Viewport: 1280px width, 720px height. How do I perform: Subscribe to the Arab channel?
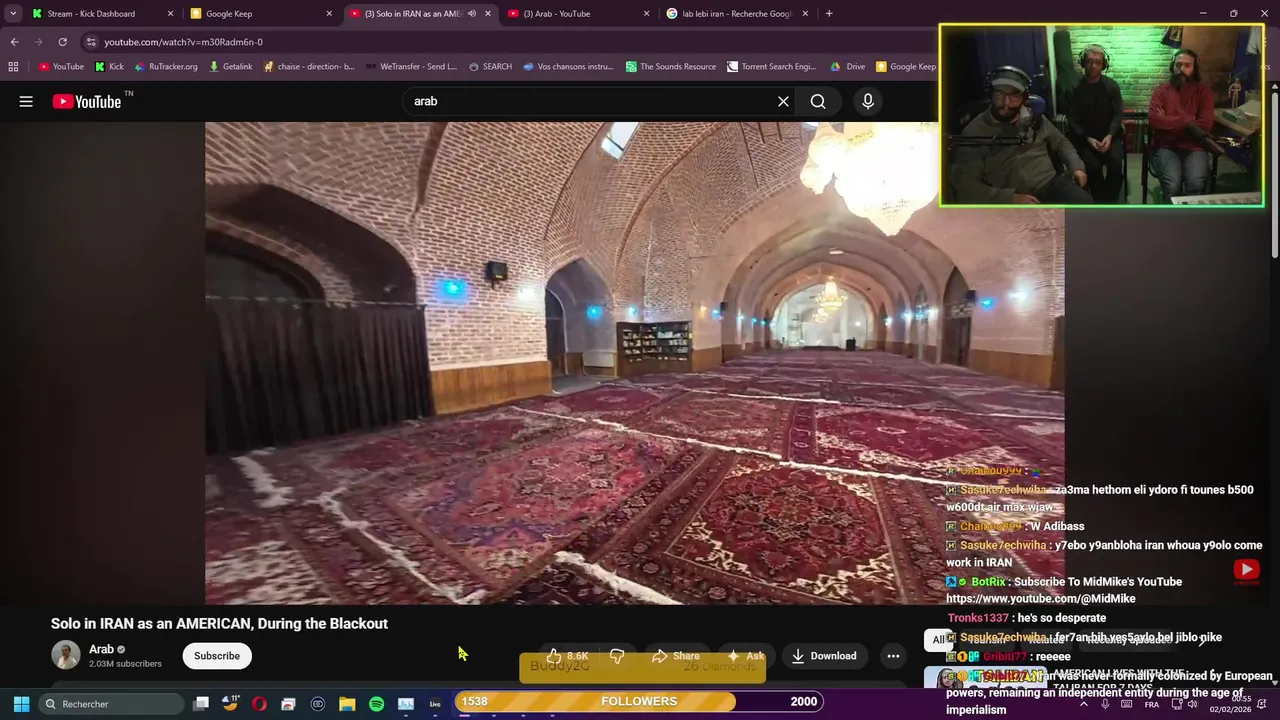[x=217, y=656]
